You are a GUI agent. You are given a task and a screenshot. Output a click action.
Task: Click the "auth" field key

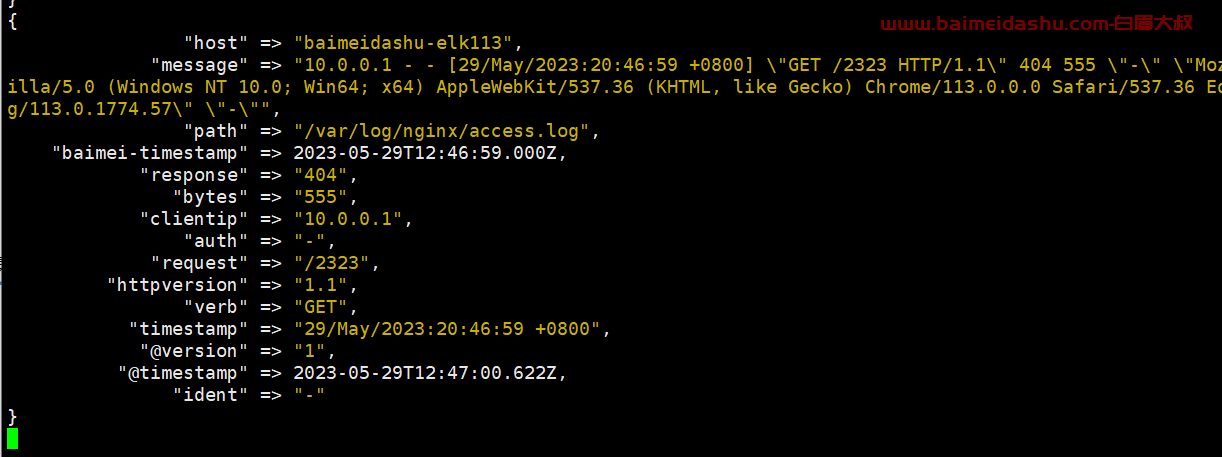coord(211,241)
